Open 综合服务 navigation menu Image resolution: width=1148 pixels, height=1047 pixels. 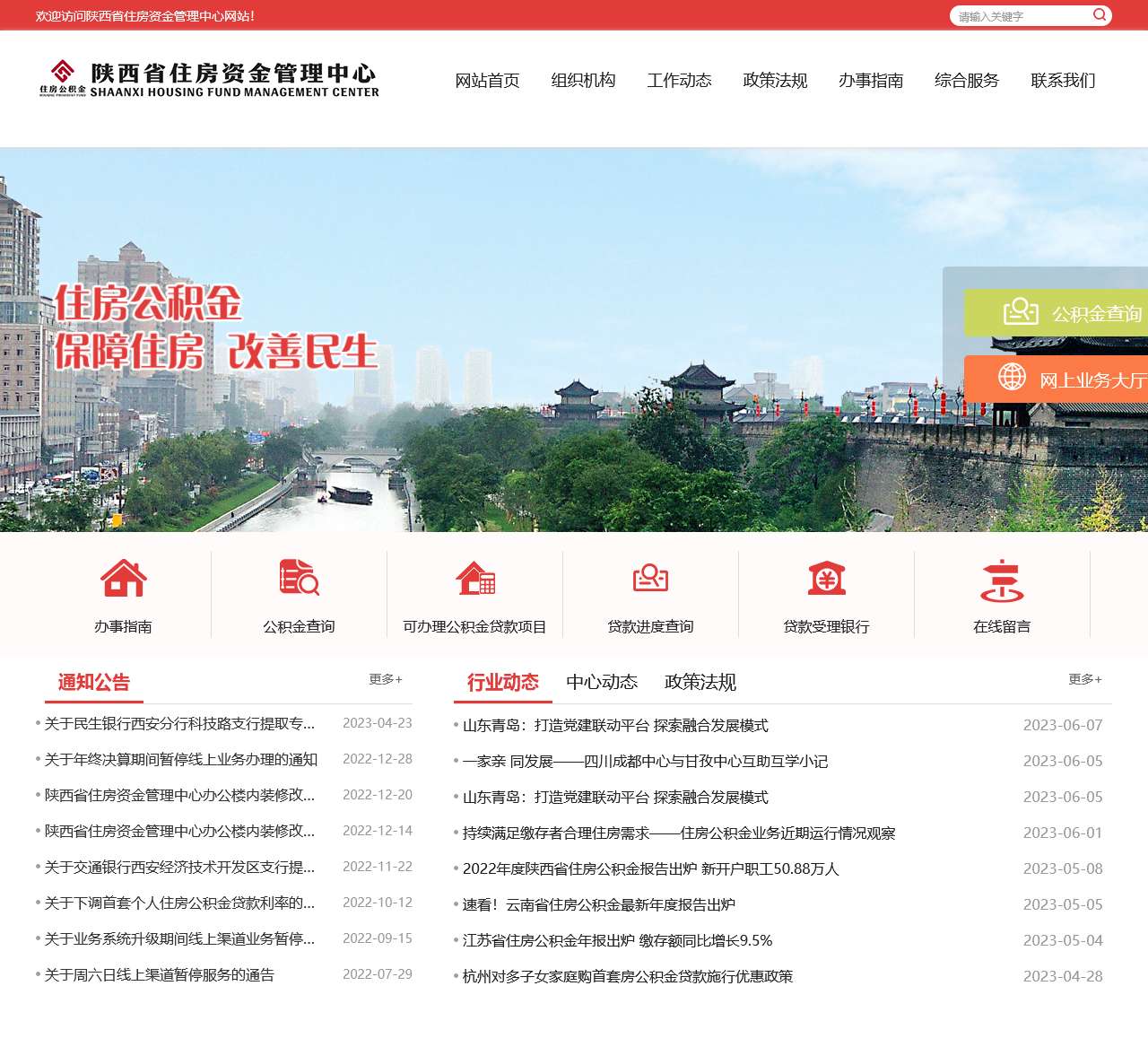[x=968, y=81]
